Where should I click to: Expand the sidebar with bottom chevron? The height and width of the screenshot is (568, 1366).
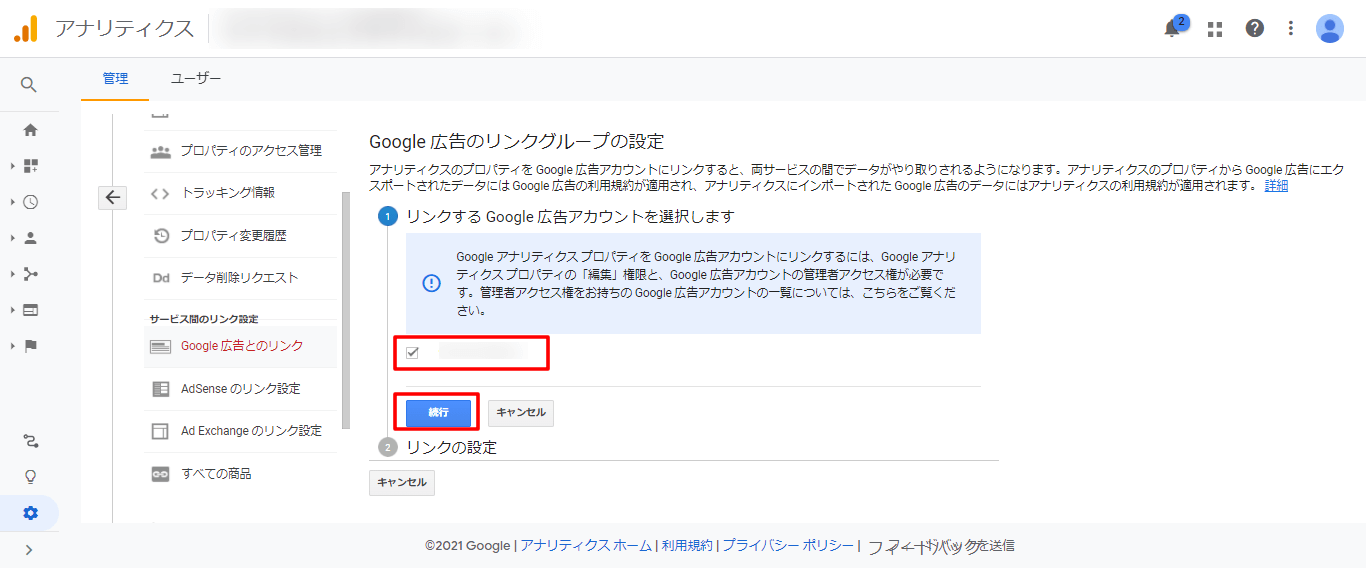tap(29, 549)
